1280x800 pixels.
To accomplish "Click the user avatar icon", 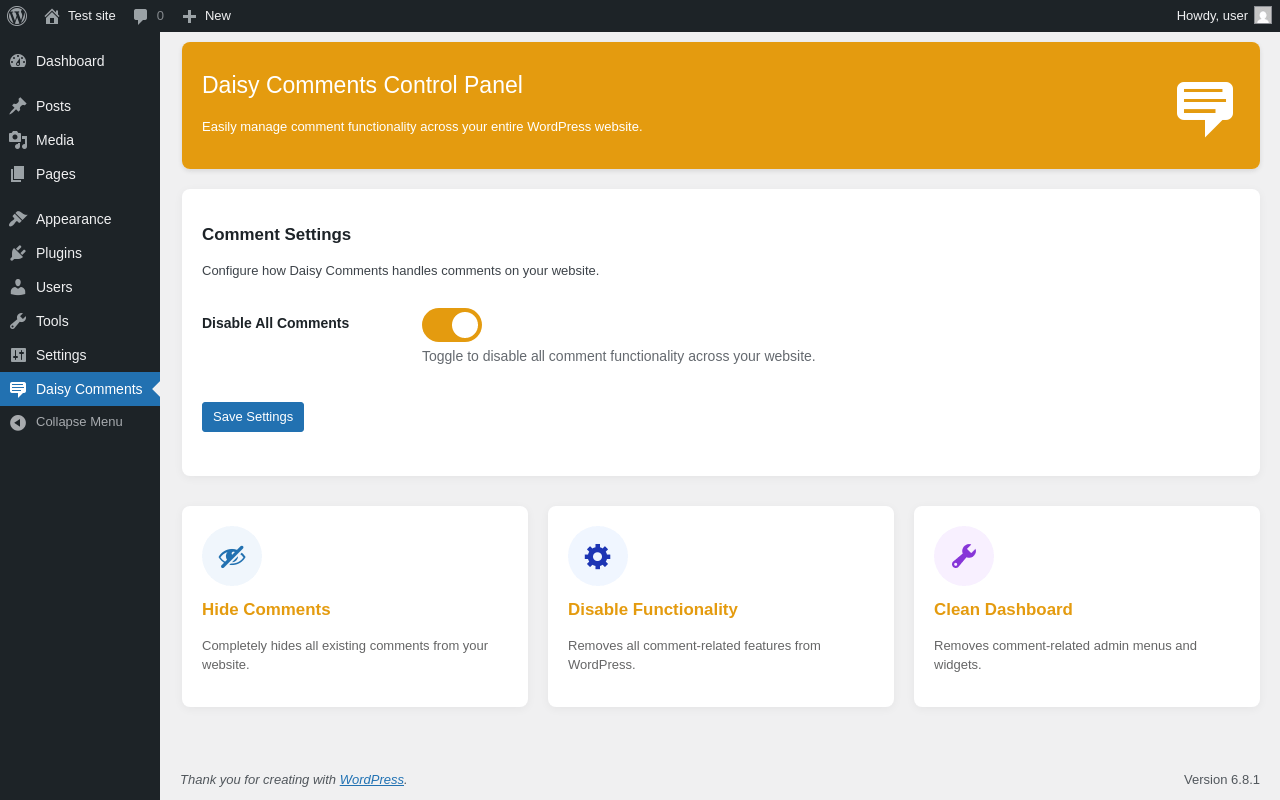I will tap(1263, 16).
